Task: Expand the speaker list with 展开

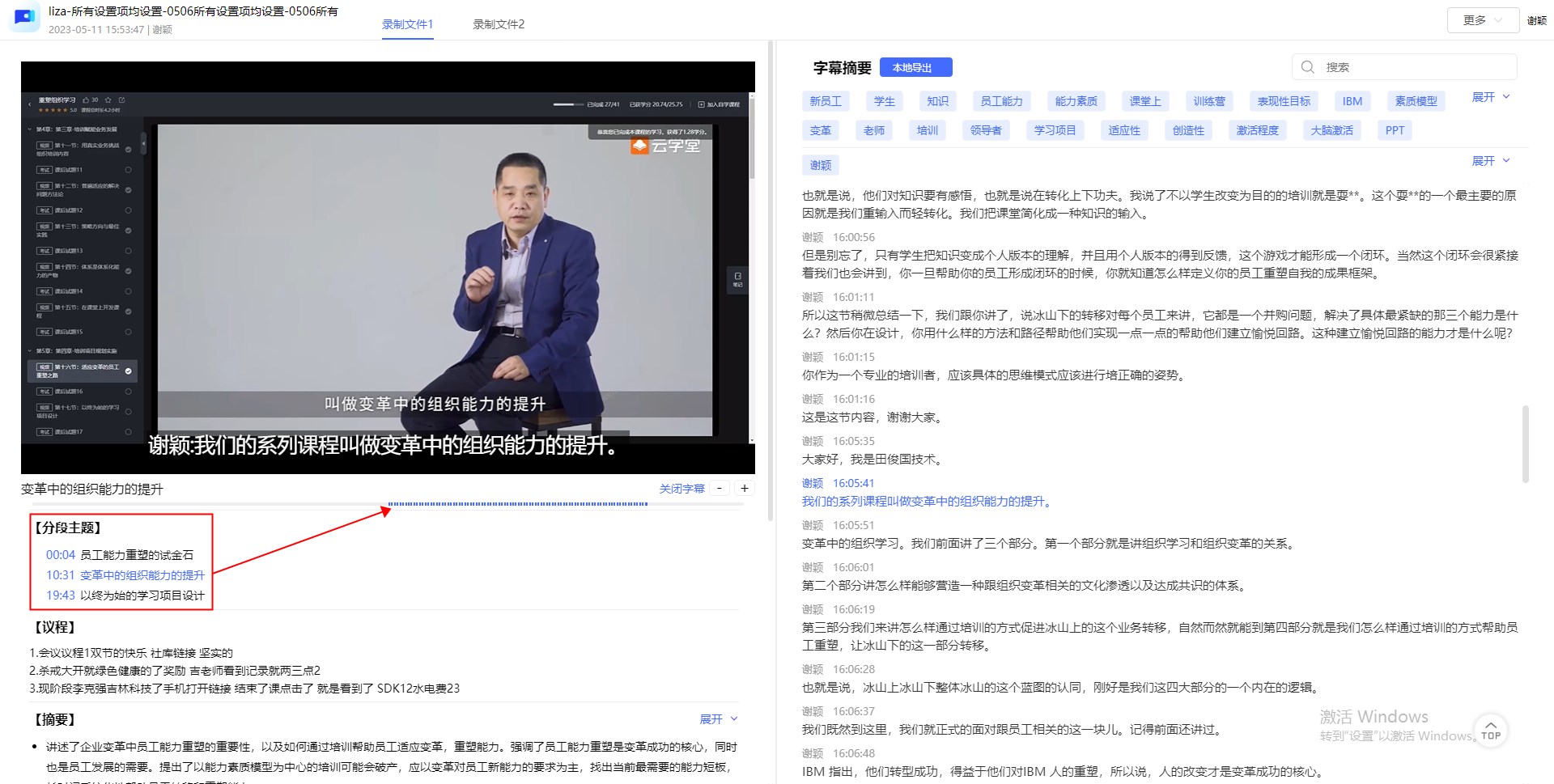Action: coord(1491,161)
